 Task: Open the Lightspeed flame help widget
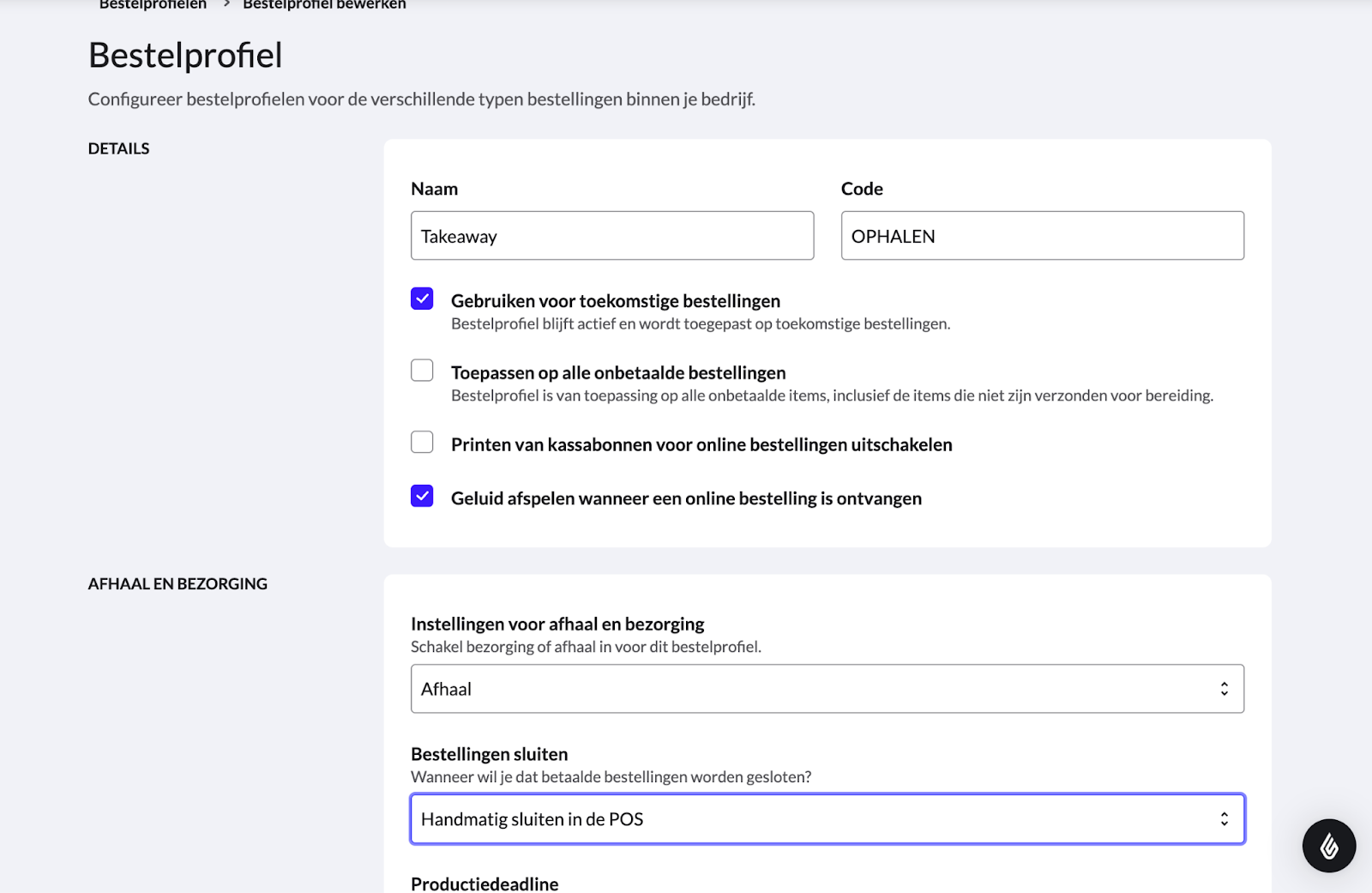1328,846
